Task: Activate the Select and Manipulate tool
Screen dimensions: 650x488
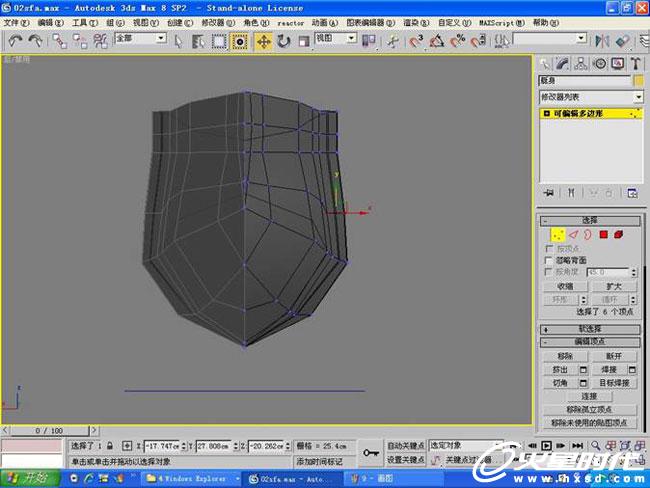Action: pos(393,41)
